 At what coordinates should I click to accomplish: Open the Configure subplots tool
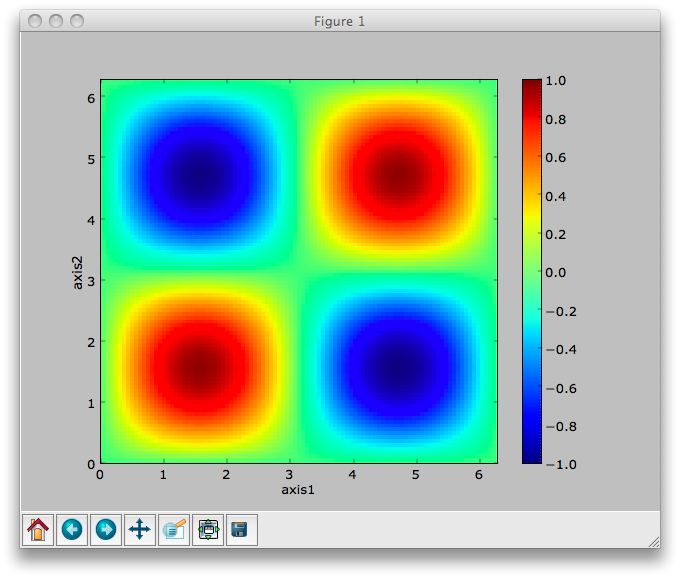pyautogui.click(x=208, y=529)
